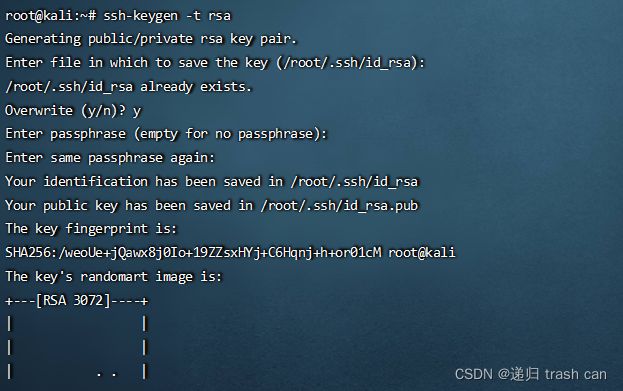Click root@kali at the end of the fingerprint line
The image size is (623, 391).
[x=422, y=253]
